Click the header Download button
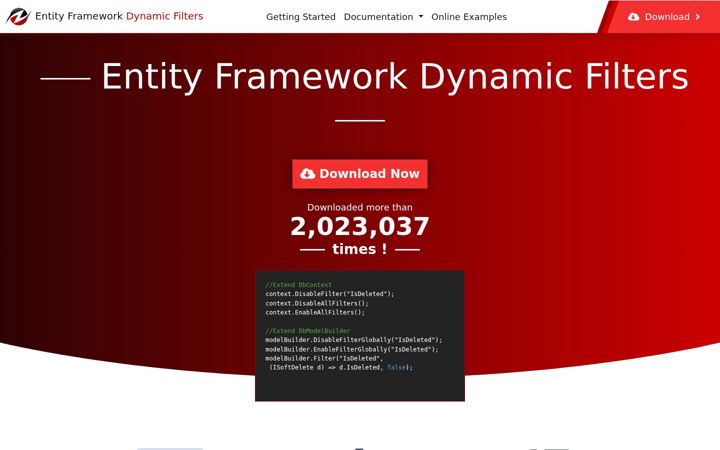This screenshot has height=450, width=720. point(664,17)
